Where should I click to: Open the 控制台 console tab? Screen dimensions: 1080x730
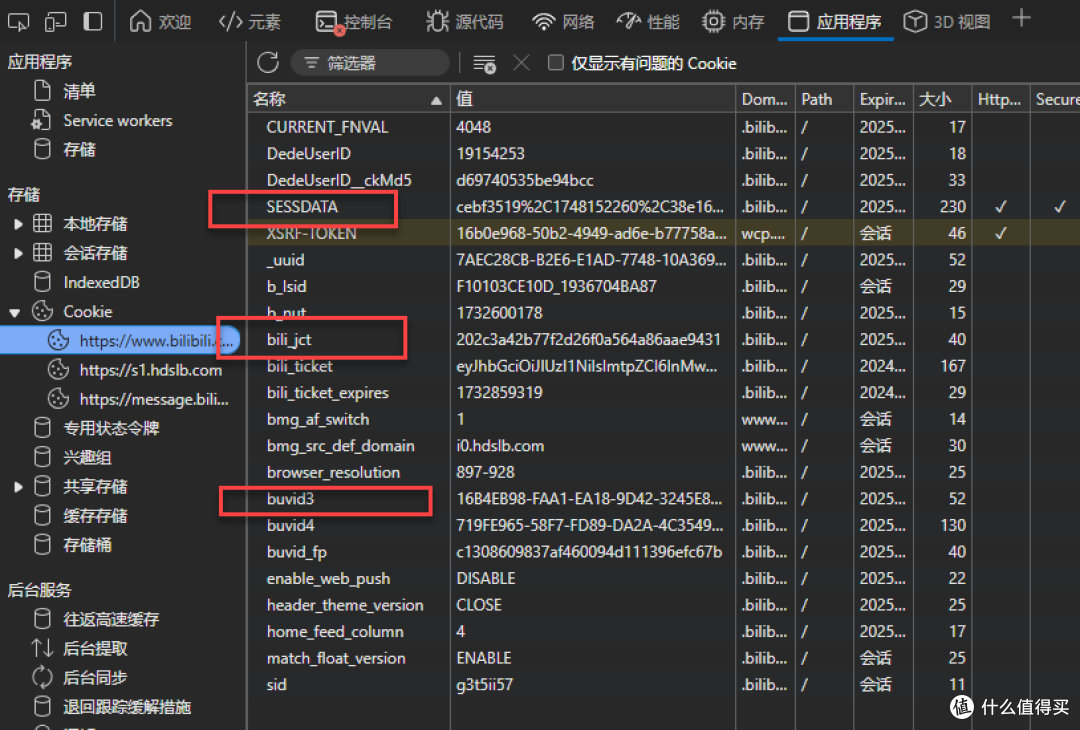coord(354,22)
